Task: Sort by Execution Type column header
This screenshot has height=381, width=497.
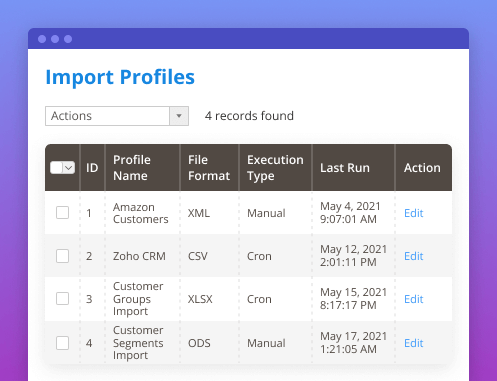Action: 275,168
